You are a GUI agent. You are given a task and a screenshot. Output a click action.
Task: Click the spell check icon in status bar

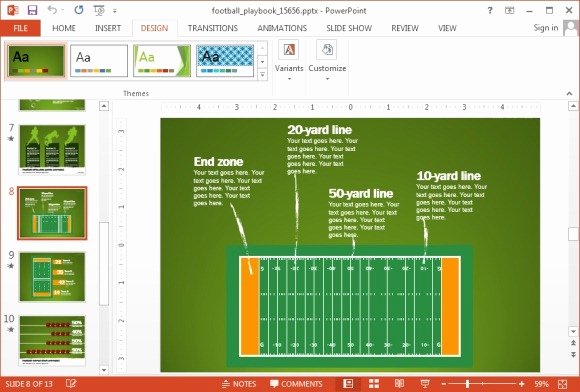[x=71, y=383]
